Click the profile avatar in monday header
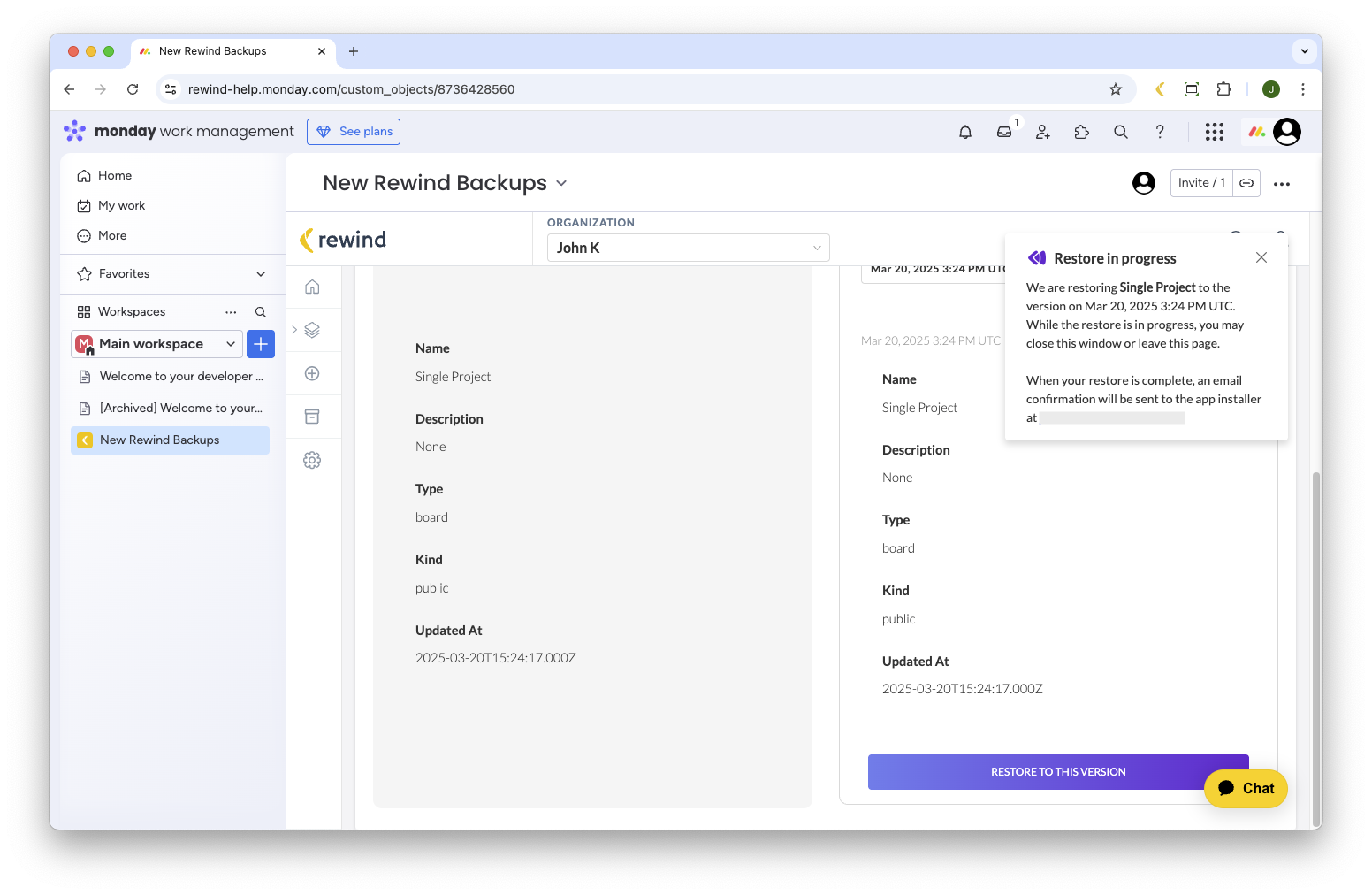Image resolution: width=1372 pixels, height=895 pixels. pyautogui.click(x=1287, y=132)
